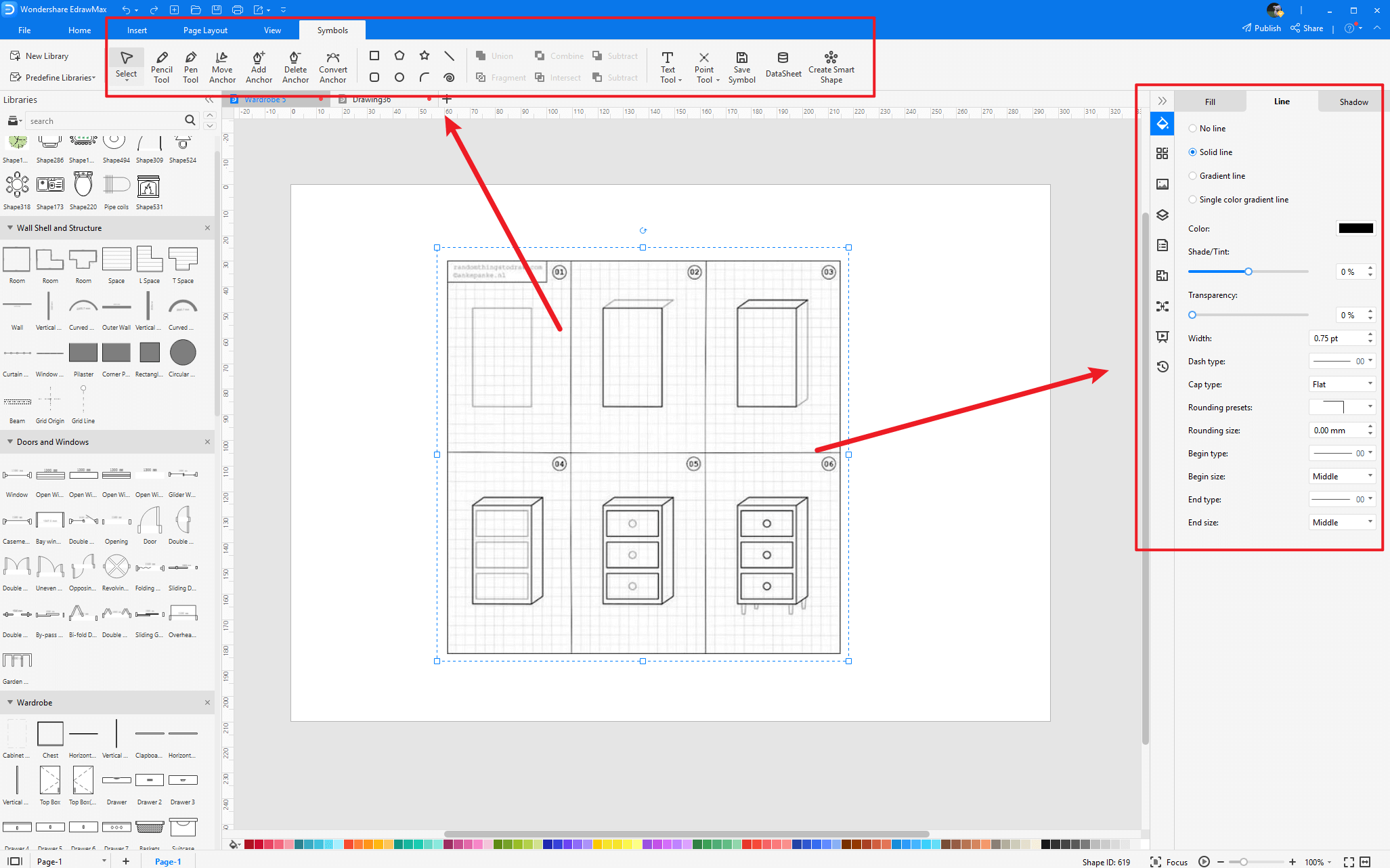Draw a rectangle shape tool
The height and width of the screenshot is (868, 1390).
pos(374,56)
